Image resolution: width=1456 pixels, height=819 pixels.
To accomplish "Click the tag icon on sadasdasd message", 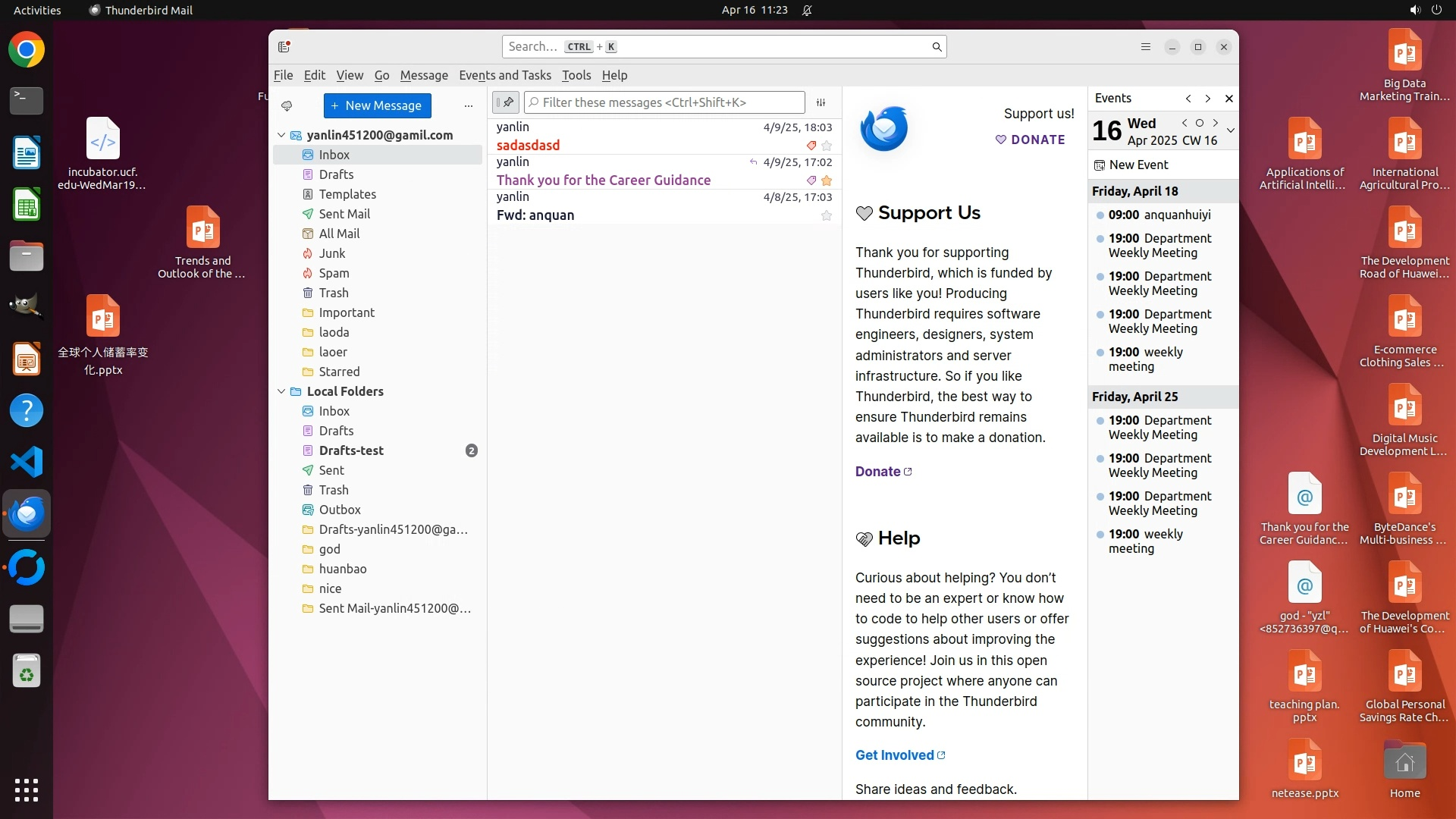I will point(811,145).
